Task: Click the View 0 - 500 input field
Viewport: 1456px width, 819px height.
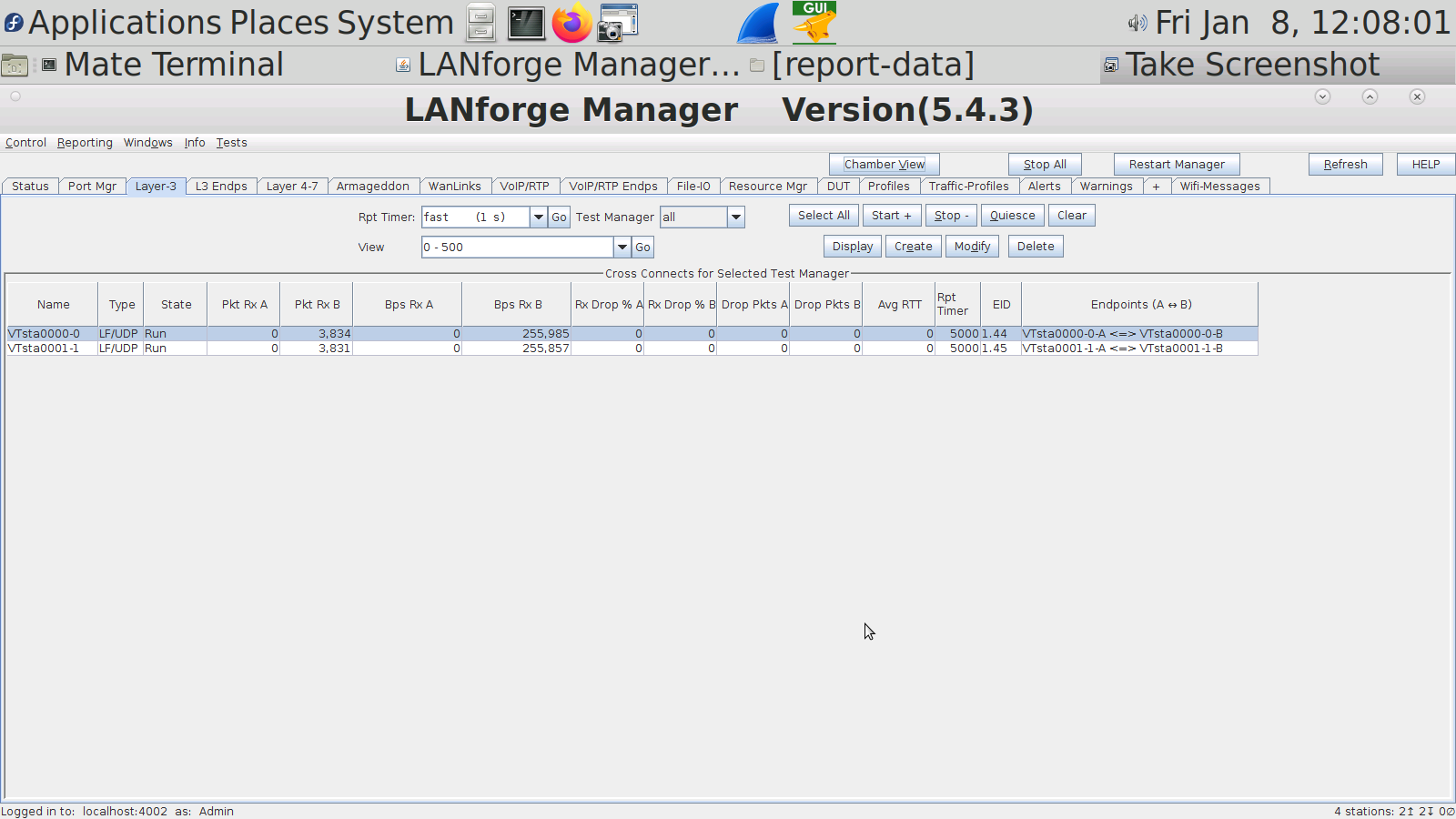Action: tap(518, 248)
